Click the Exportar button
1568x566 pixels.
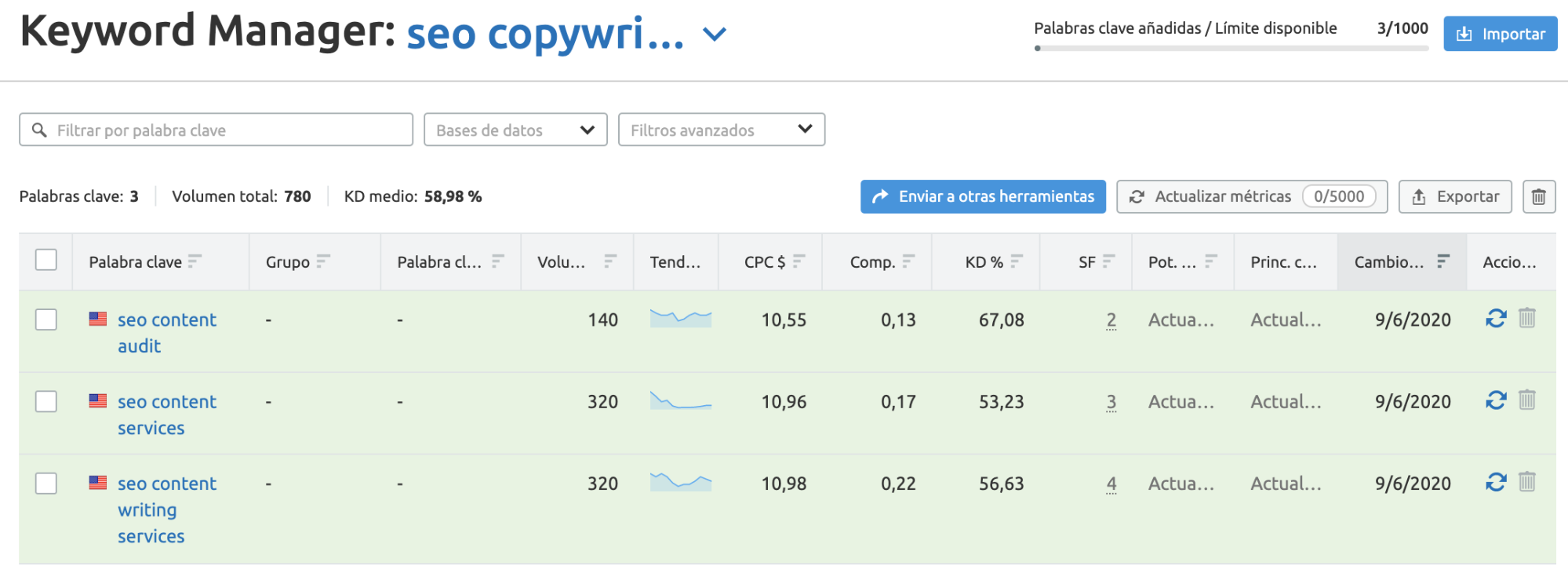pos(1455,196)
